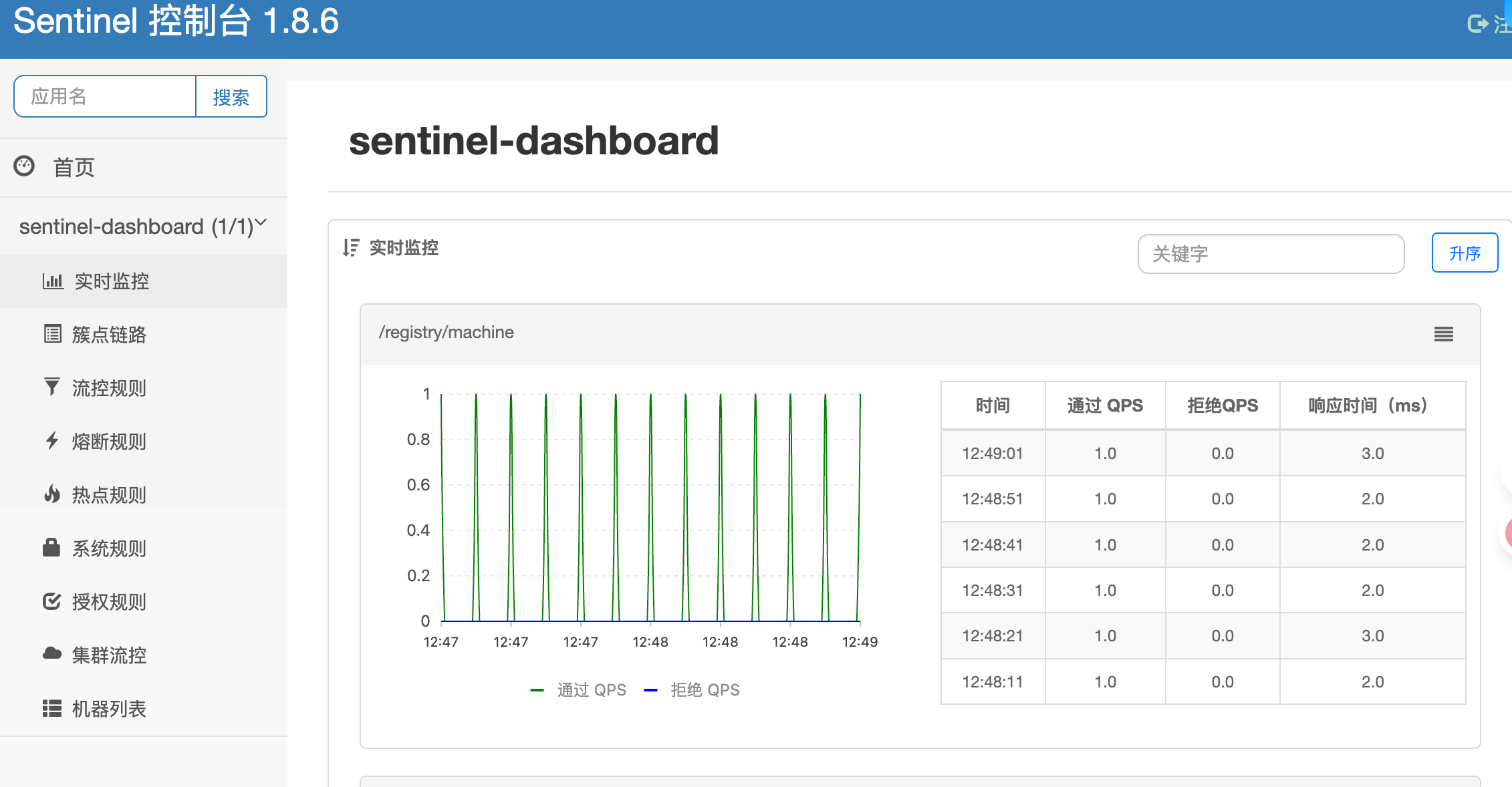The width and height of the screenshot is (1512, 787).
Task: Open the 熔断规则 menu item
Action: (144, 442)
